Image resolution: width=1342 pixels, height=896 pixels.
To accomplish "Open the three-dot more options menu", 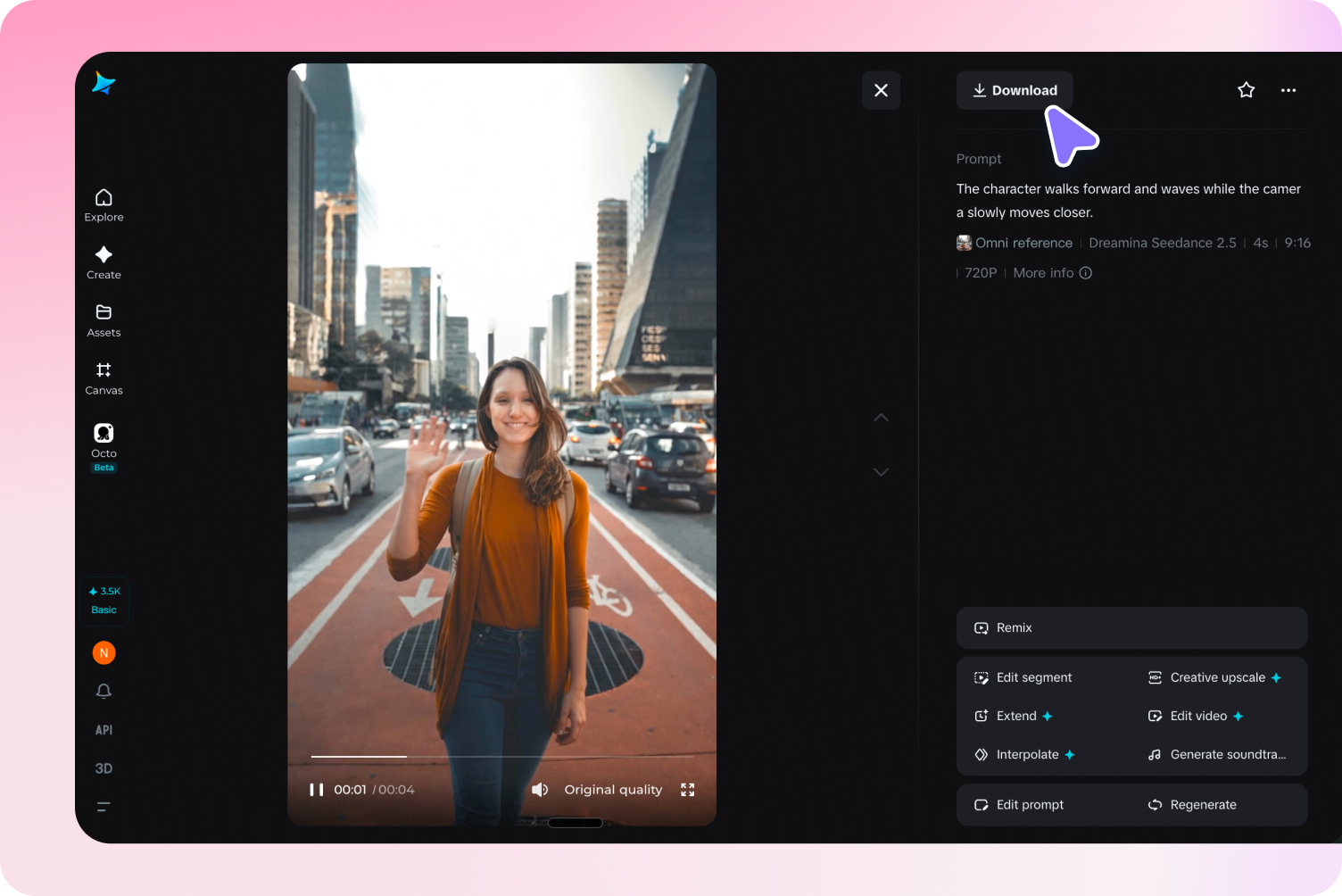I will pyautogui.click(x=1288, y=90).
